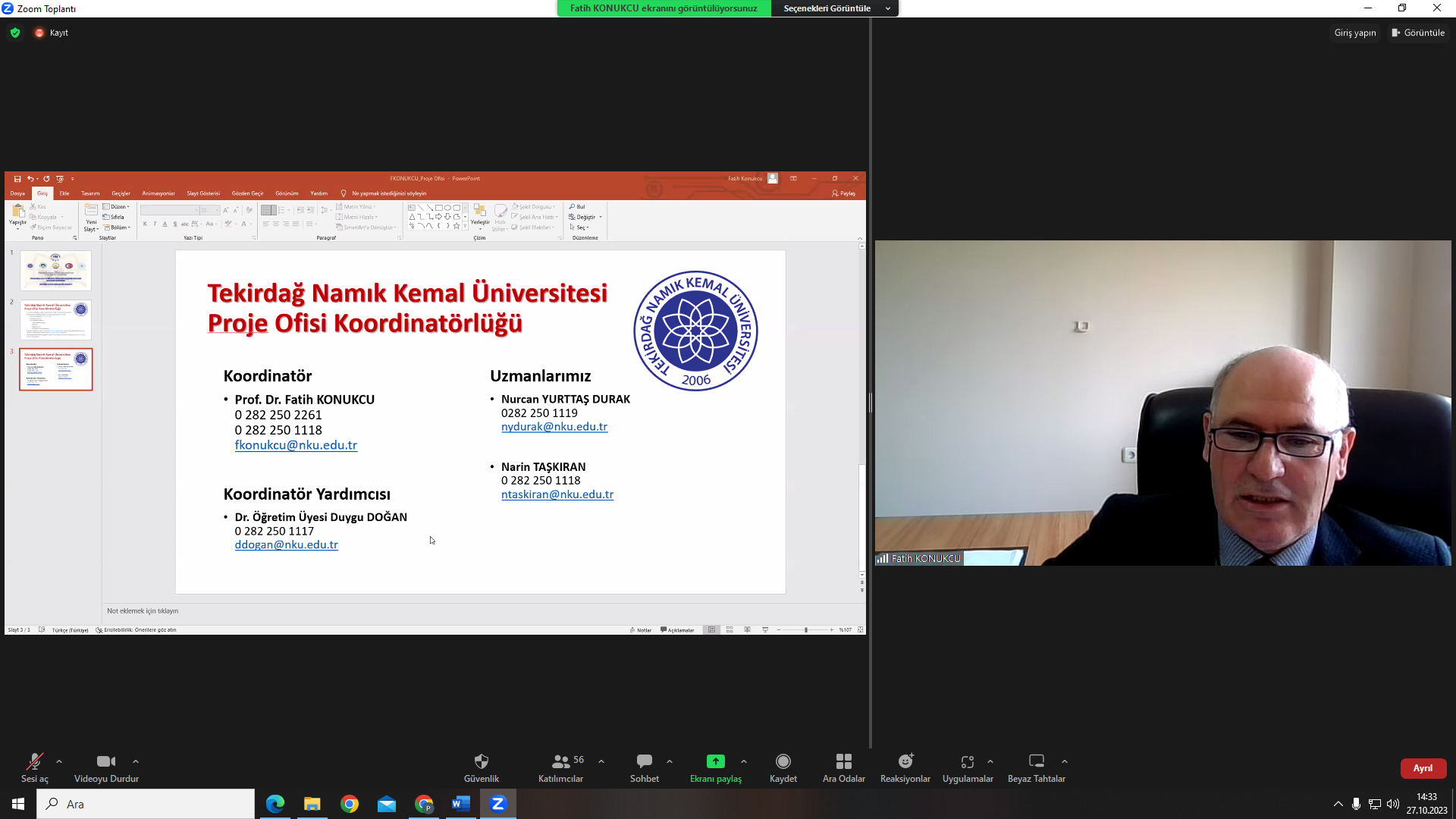This screenshot has width=1456, height=819.
Task: Click the red Ayrıl leave button
Action: pos(1423,768)
